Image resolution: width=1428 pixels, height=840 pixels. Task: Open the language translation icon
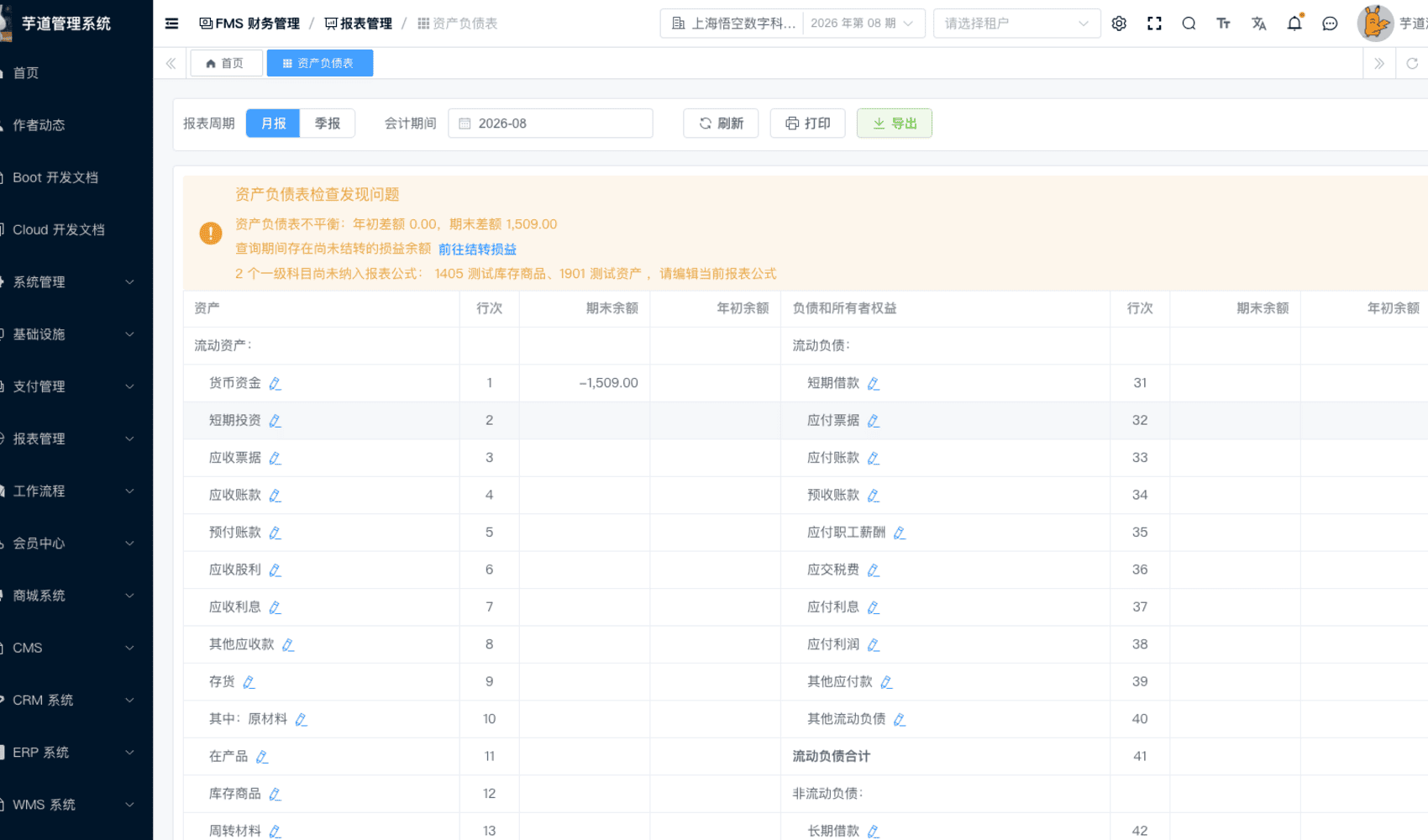1258,24
